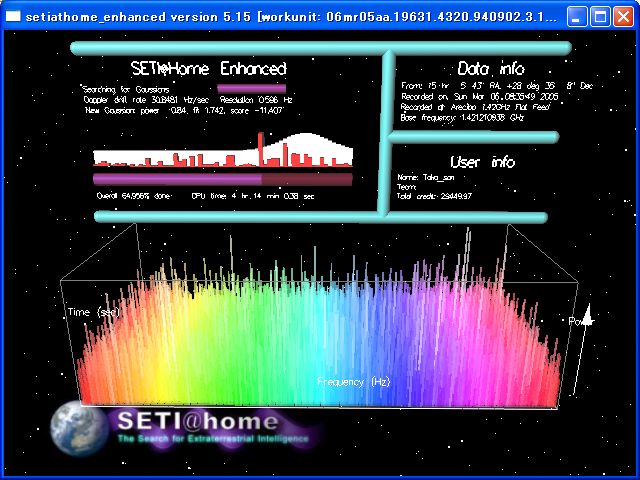Click the SETI@home logo text
Screen dimensions: 640x480
coord(198,420)
